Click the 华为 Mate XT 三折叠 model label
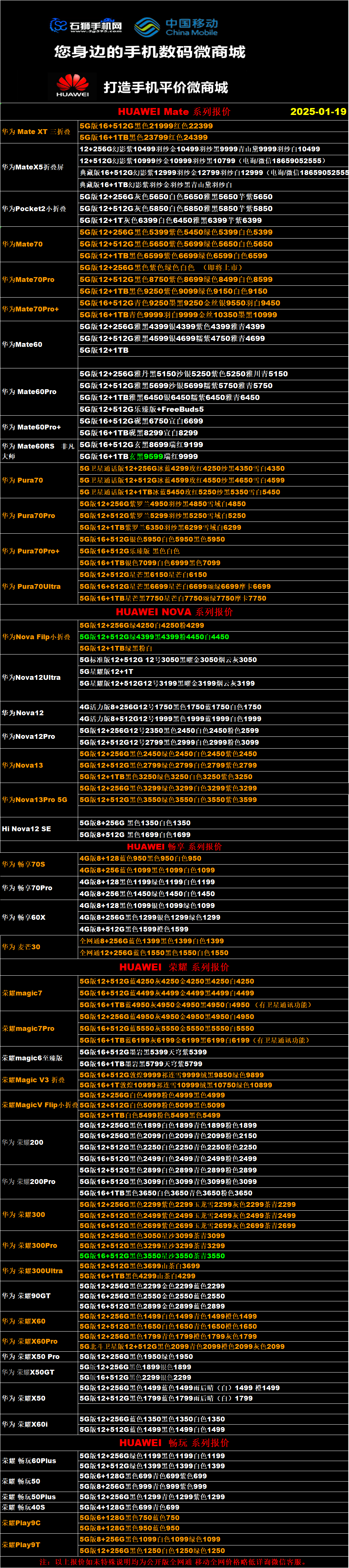The image size is (349, 1568). click(36, 132)
